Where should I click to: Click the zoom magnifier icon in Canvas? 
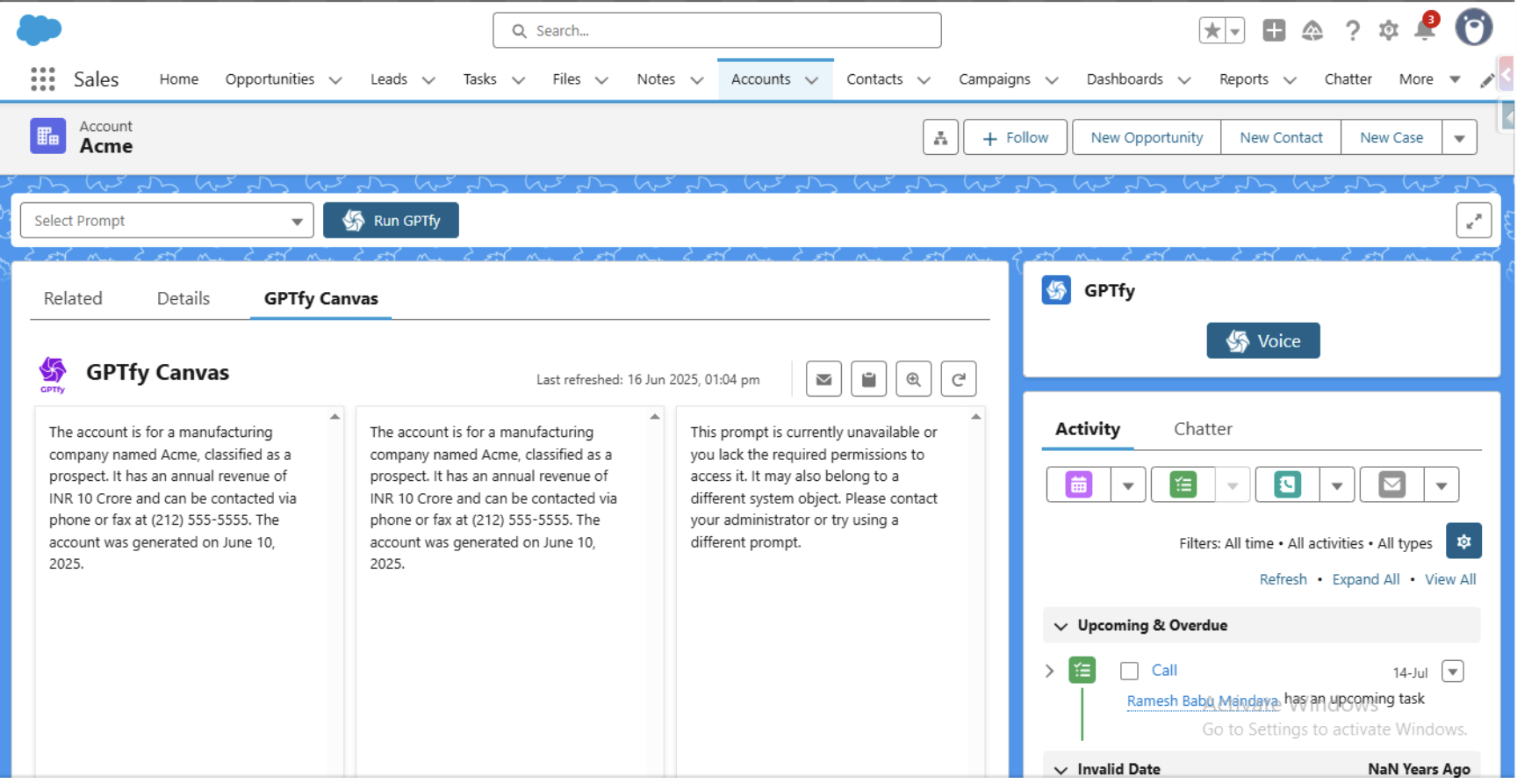(913, 379)
